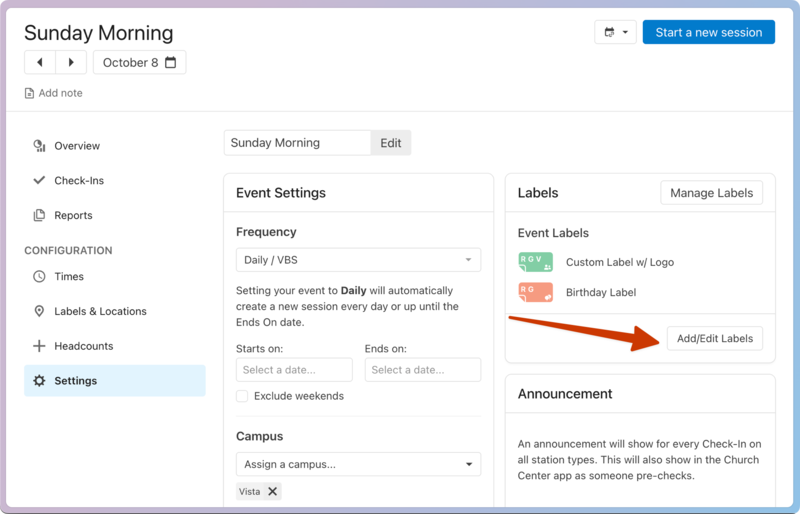
Task: Click the Reports icon in sidebar
Action: coord(39,215)
